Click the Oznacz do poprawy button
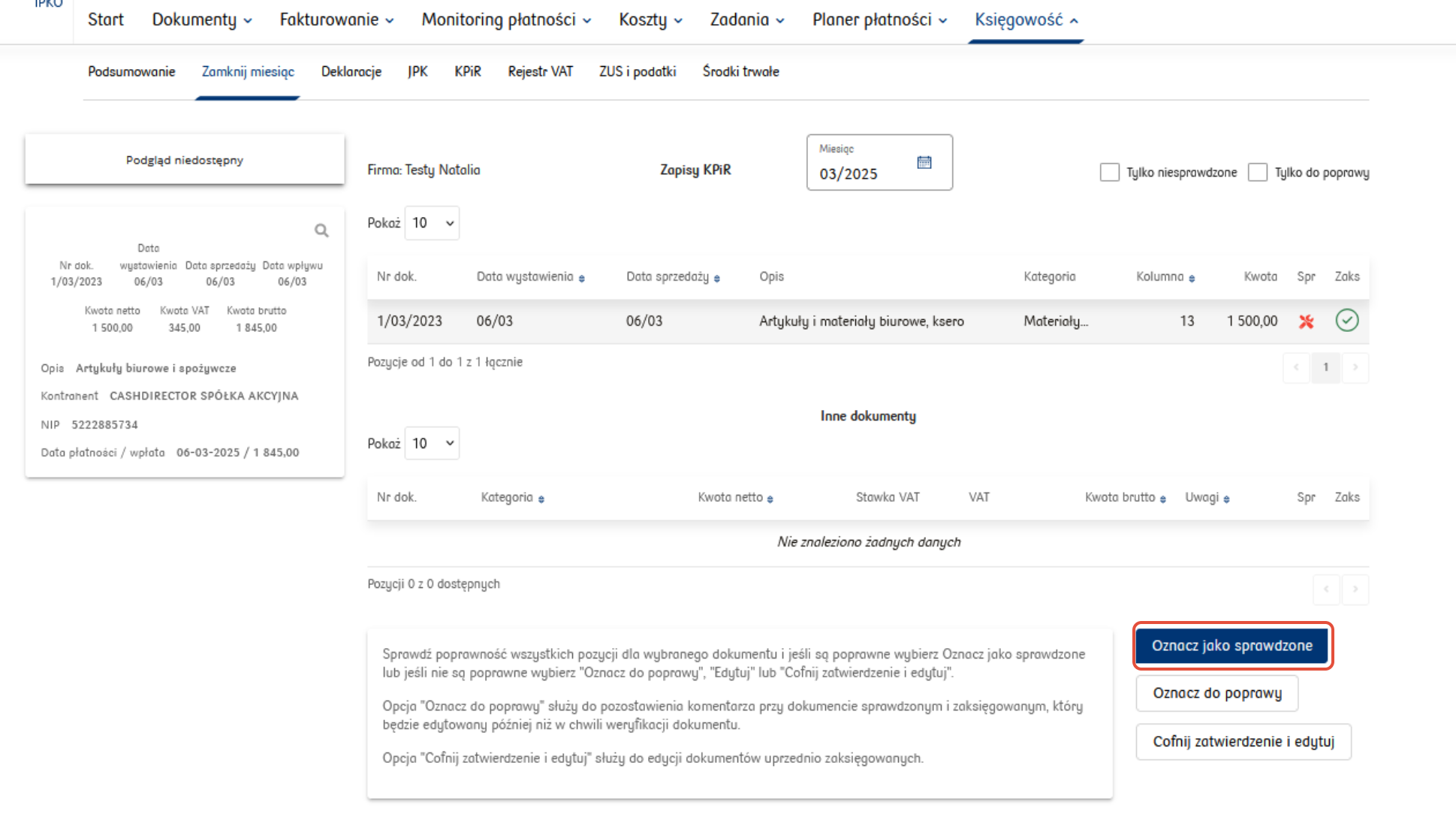This screenshot has width=1456, height=817. click(1216, 693)
